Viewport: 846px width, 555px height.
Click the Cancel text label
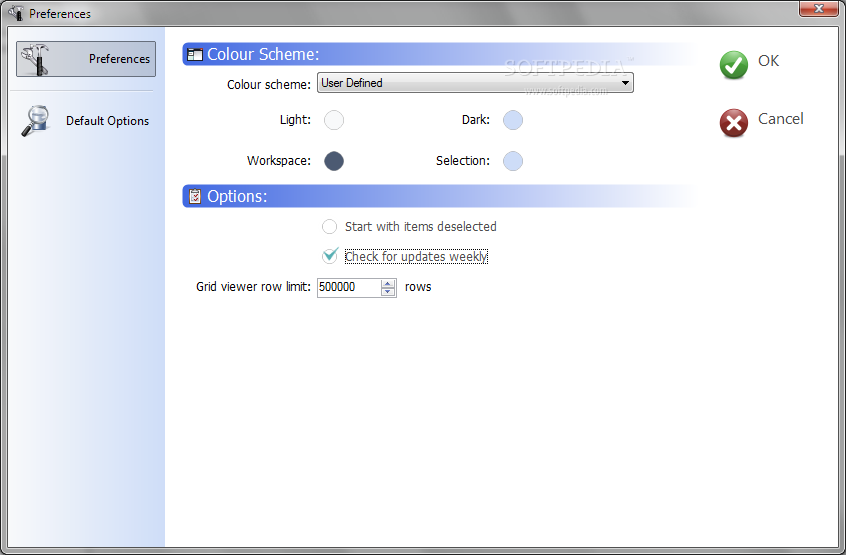781,119
